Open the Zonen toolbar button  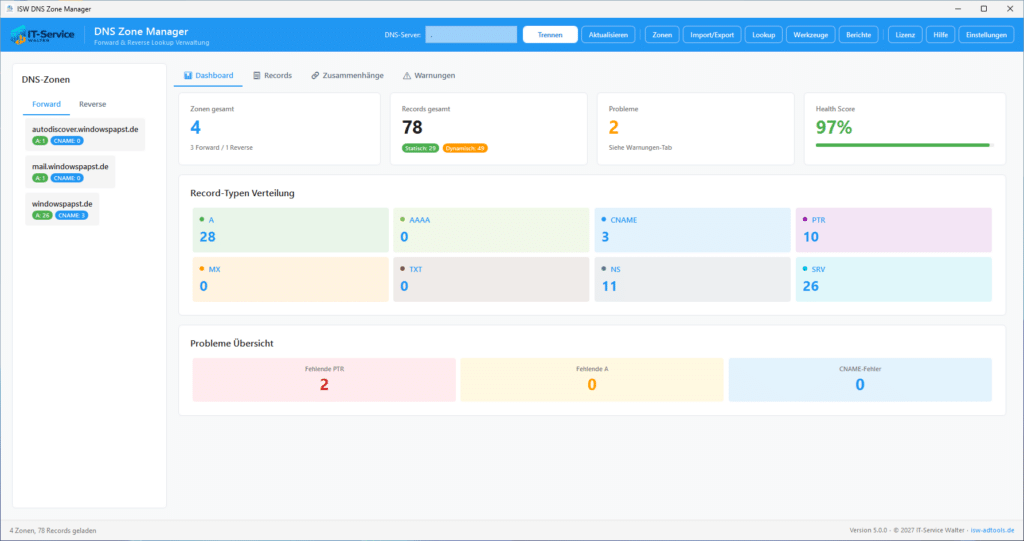coord(662,35)
